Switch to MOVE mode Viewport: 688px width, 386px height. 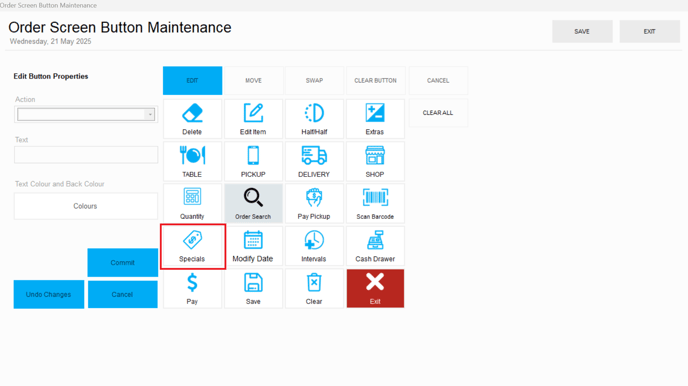[253, 81]
